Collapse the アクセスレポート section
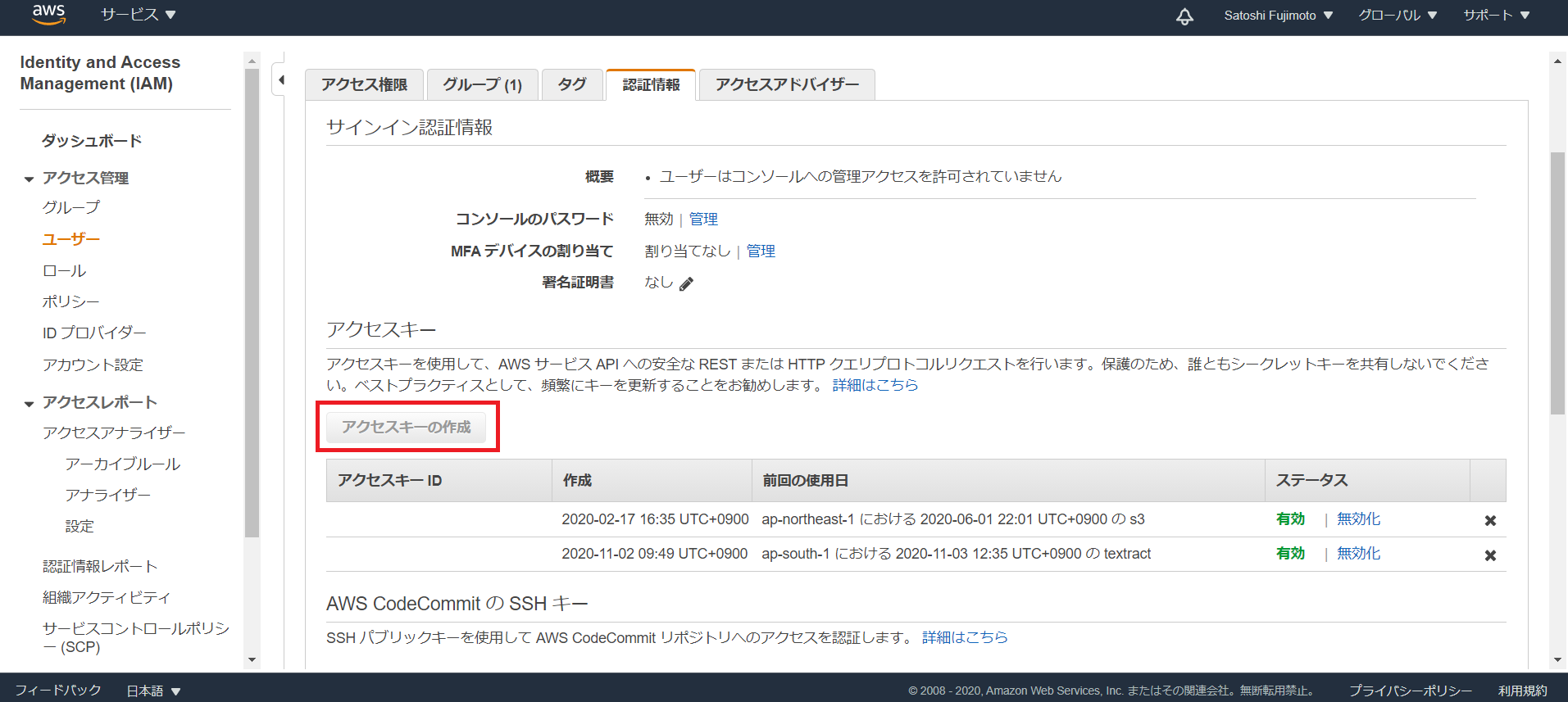 pos(30,403)
